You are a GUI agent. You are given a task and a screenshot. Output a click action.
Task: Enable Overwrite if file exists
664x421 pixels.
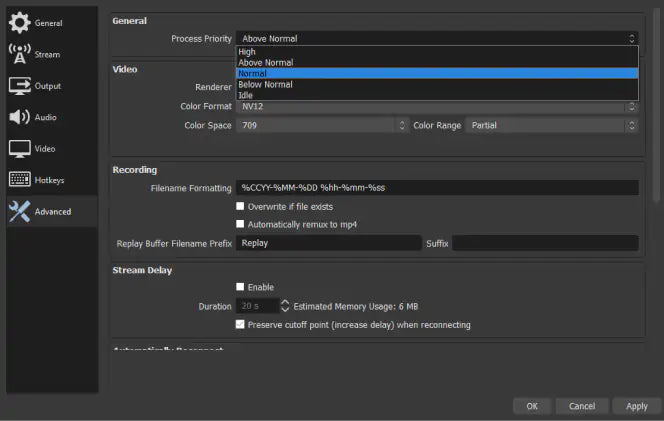[x=240, y=206]
